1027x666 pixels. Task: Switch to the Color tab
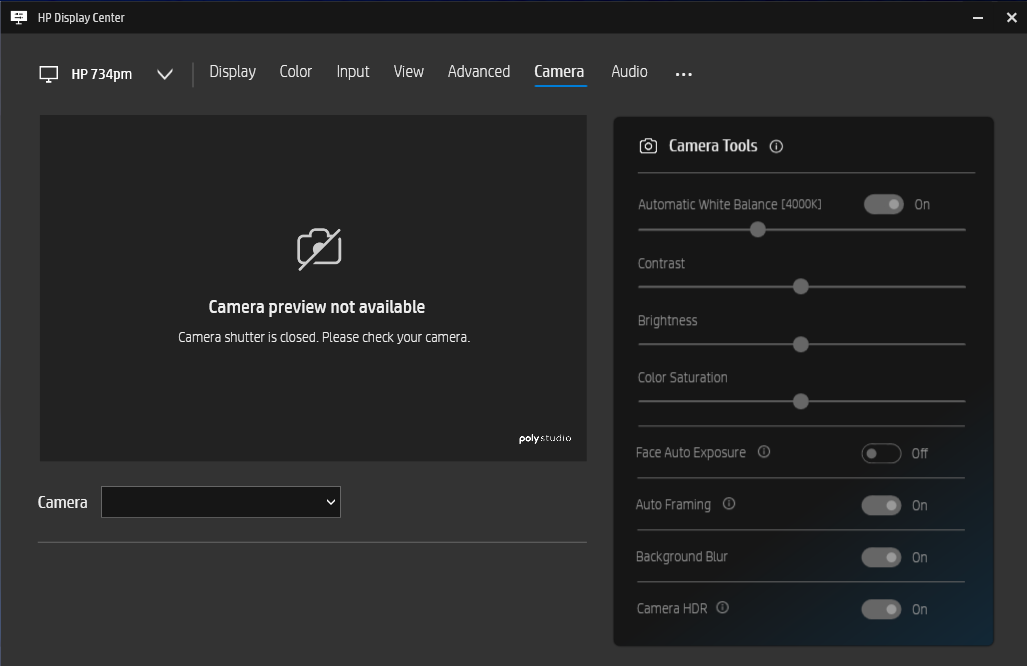[295, 71]
